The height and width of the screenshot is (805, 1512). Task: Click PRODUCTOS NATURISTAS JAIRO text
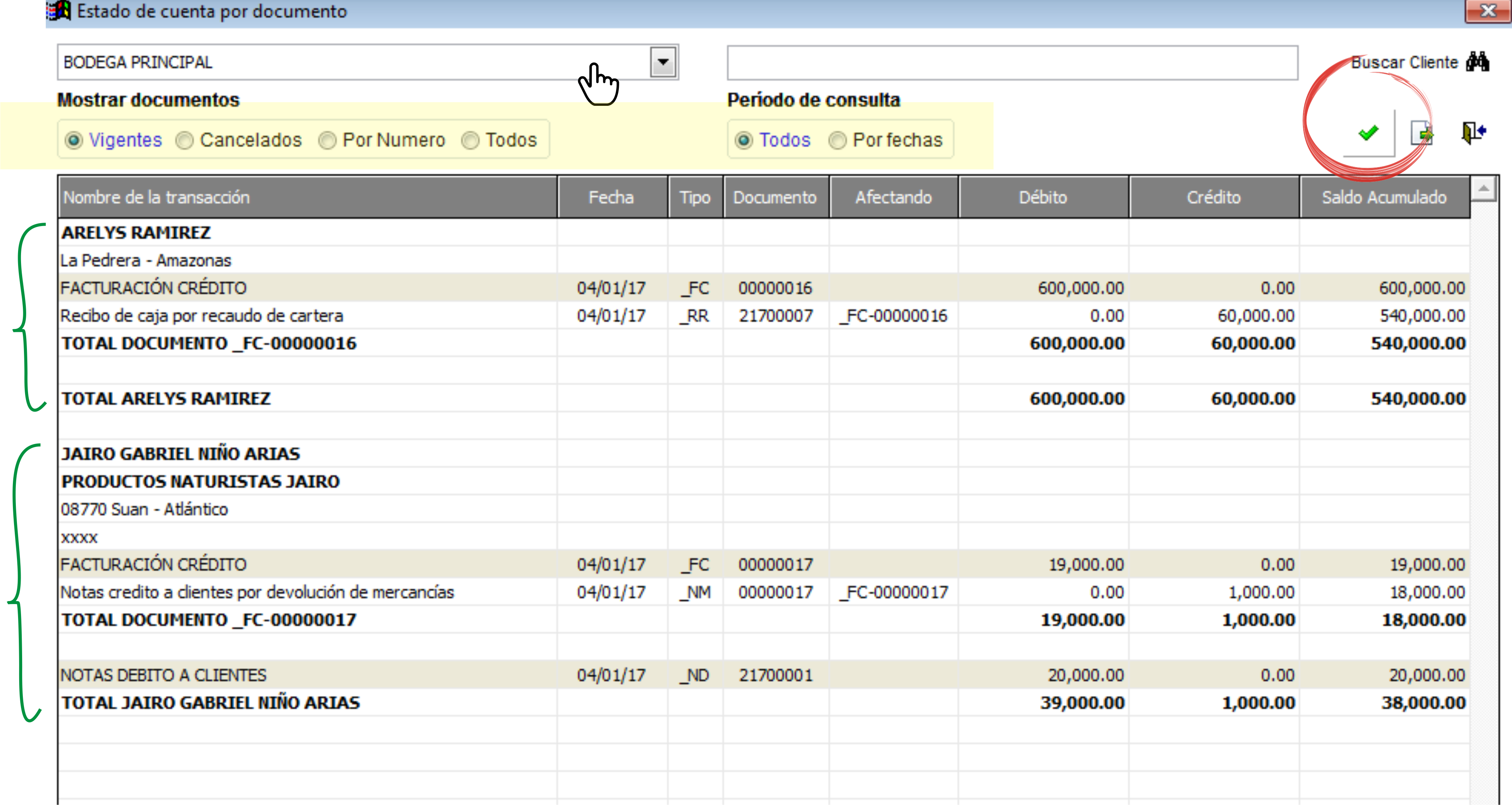coord(201,482)
